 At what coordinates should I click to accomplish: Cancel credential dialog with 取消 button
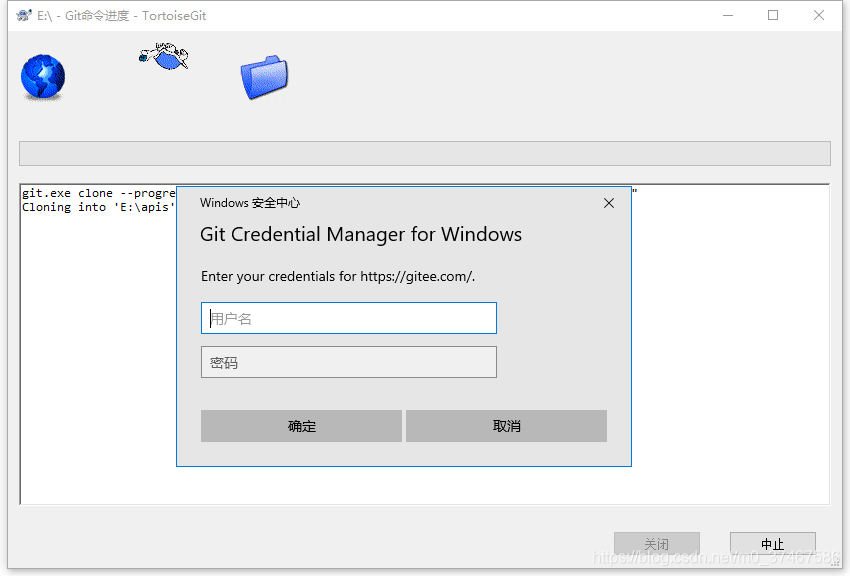[x=506, y=426]
